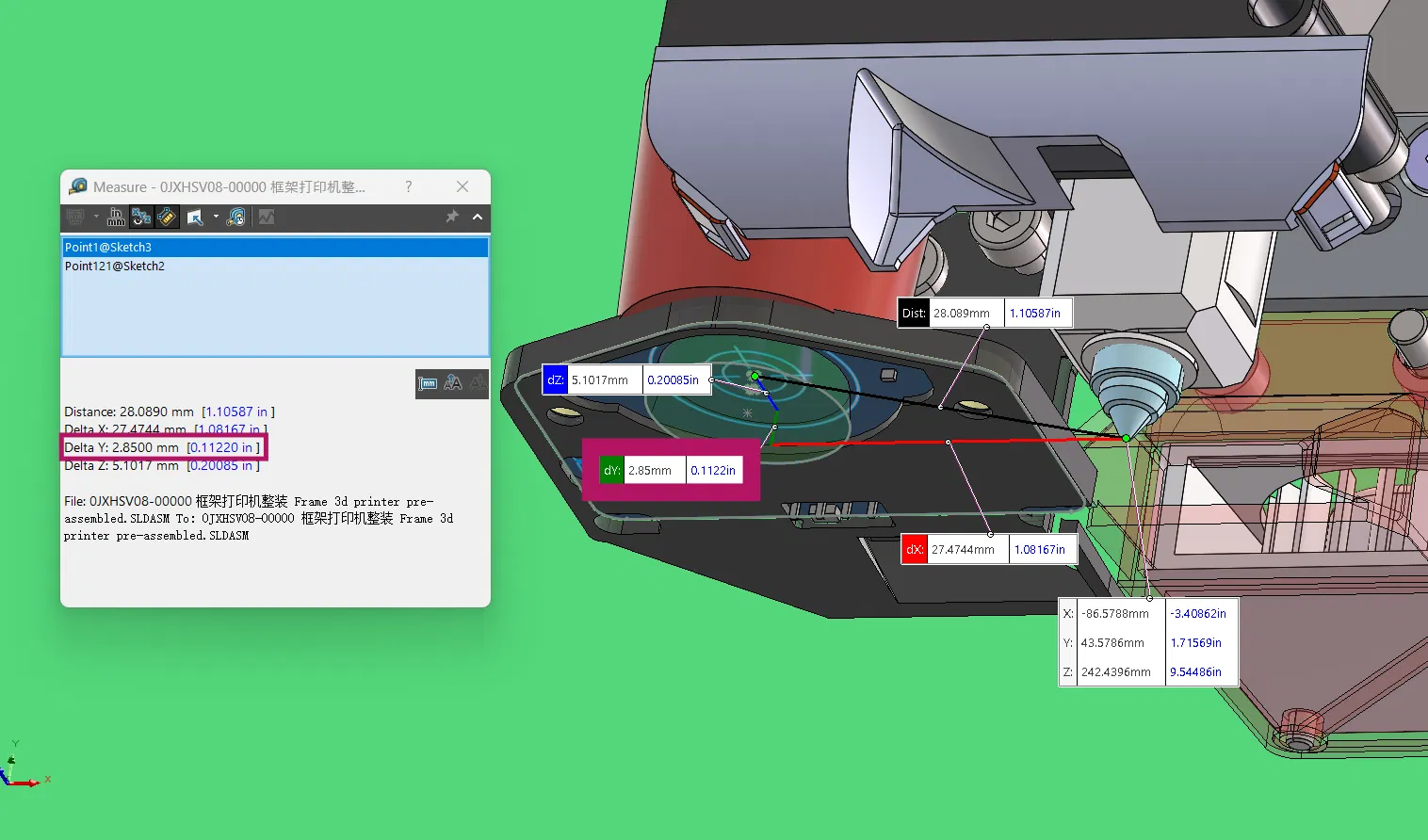Screen dimensions: 1428x840
Task: Click the green dY callout label
Action: tap(612, 471)
